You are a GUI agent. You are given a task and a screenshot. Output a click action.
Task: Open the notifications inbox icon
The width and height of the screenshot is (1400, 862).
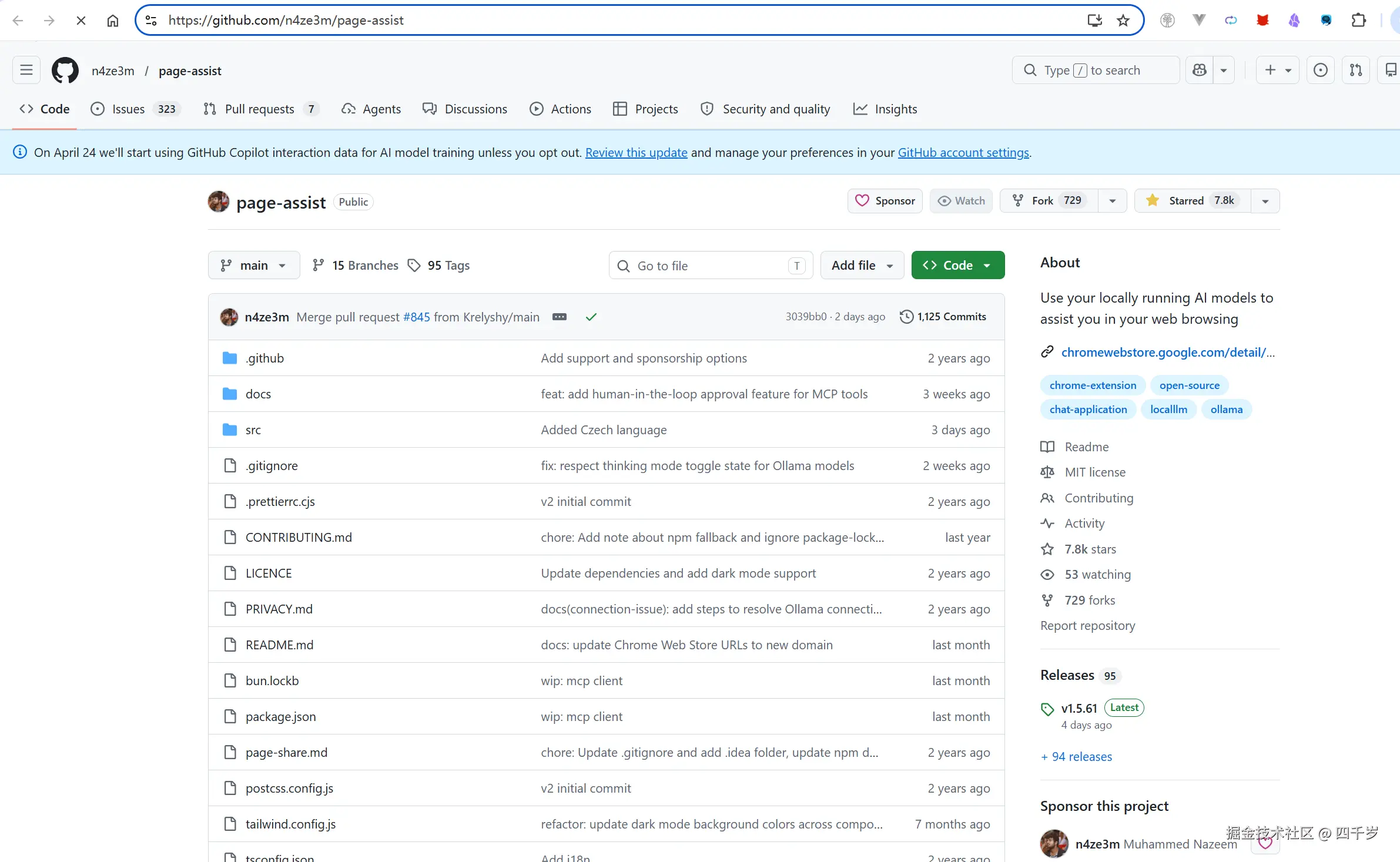[x=1391, y=70]
